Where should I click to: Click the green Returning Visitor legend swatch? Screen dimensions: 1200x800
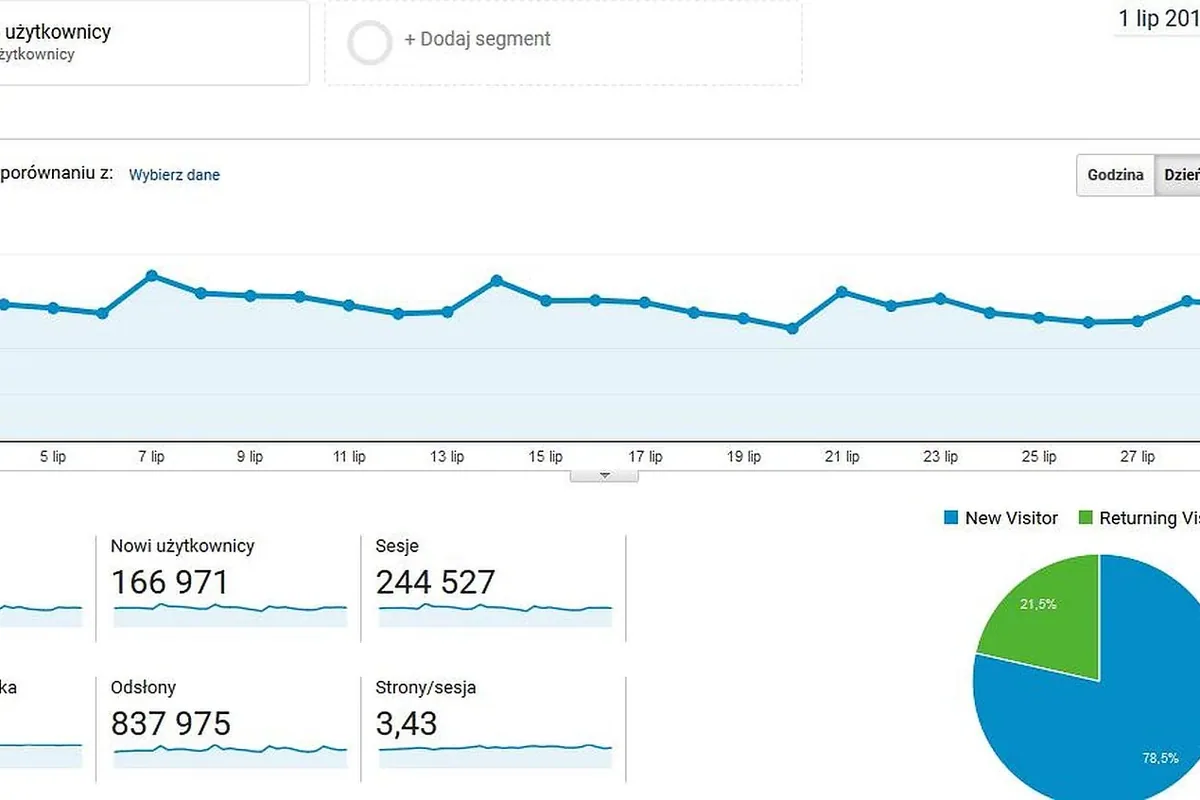pos(1086,518)
